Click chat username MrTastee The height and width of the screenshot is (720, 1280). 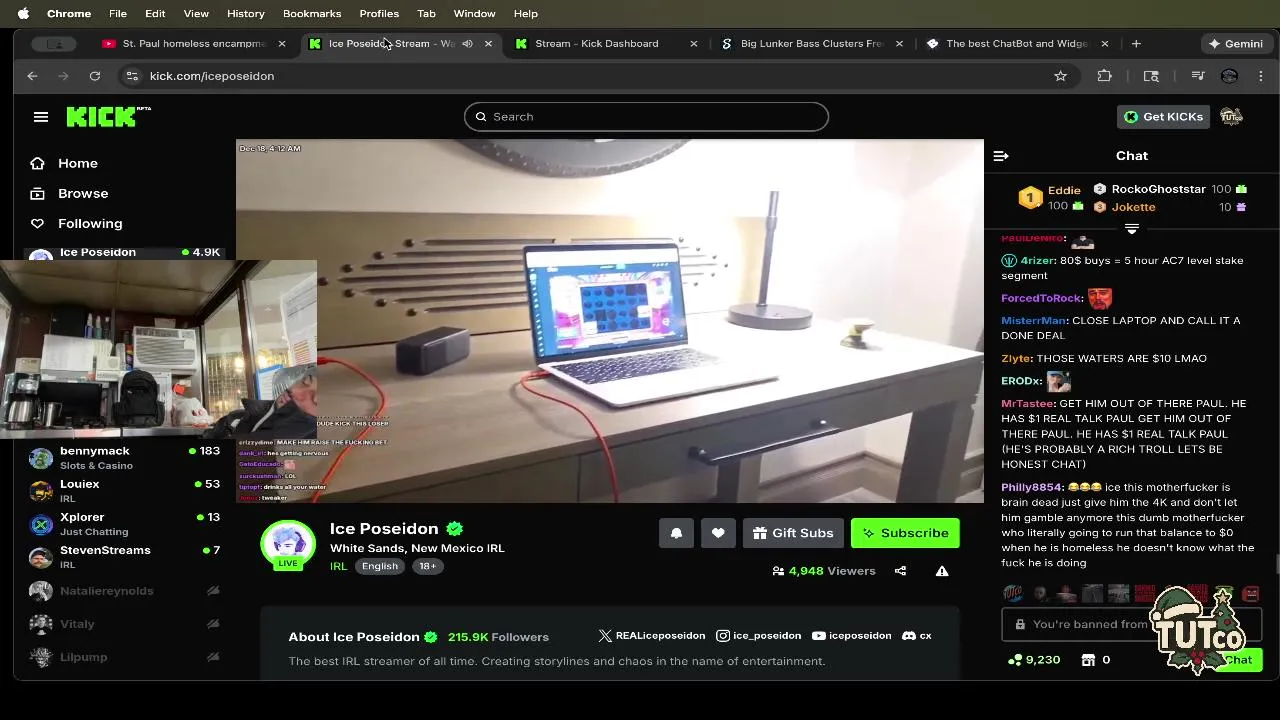click(x=1027, y=404)
